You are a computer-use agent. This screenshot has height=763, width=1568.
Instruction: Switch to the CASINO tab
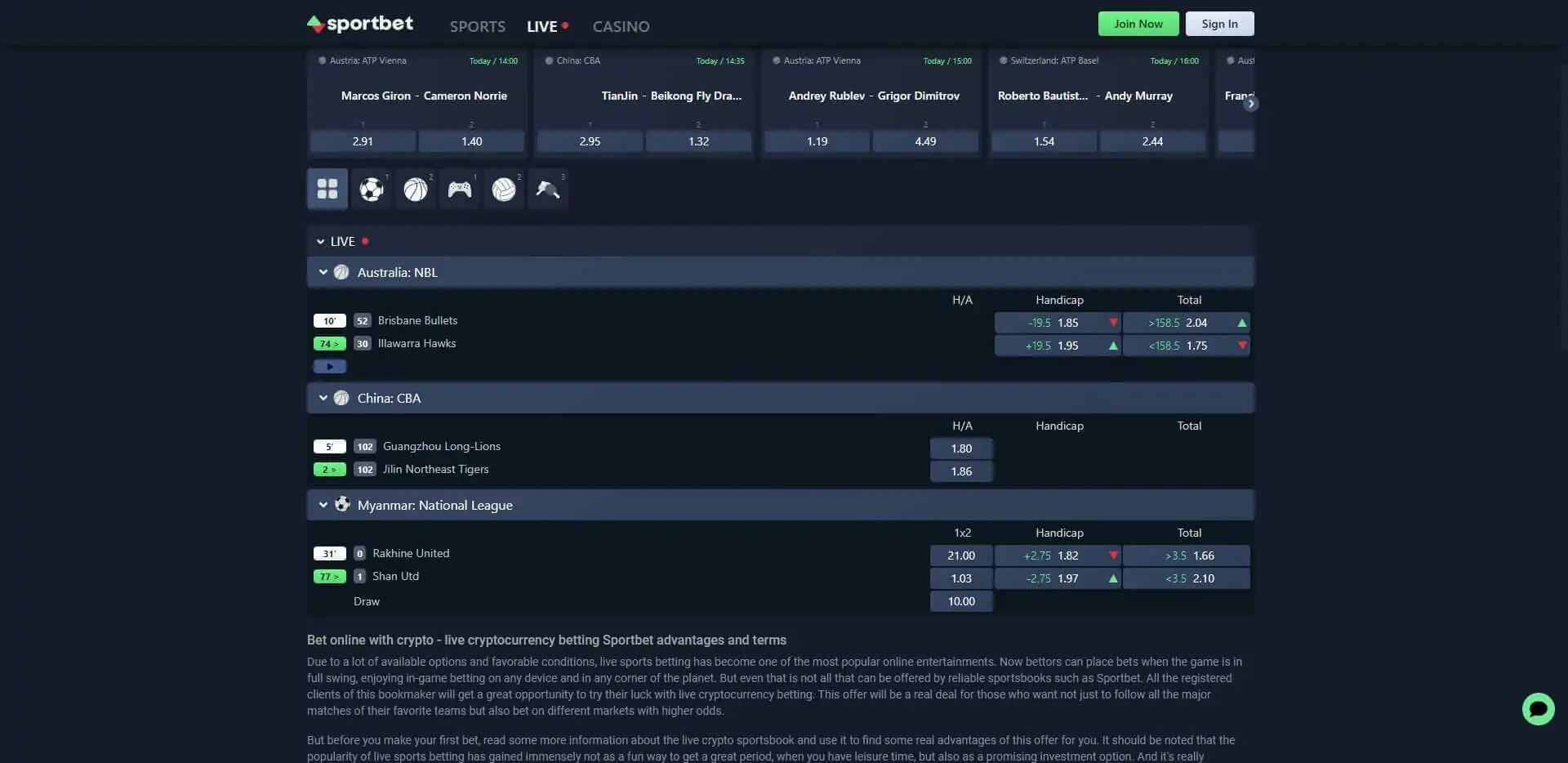tap(621, 26)
